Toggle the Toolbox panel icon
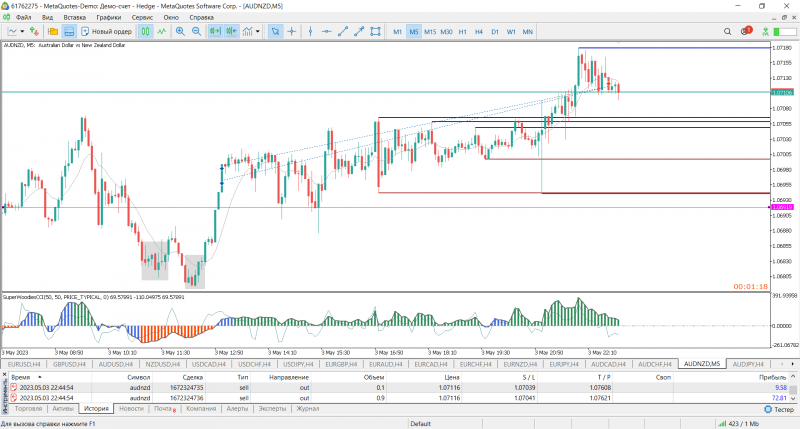The height and width of the screenshot is (429, 800). click(69, 32)
